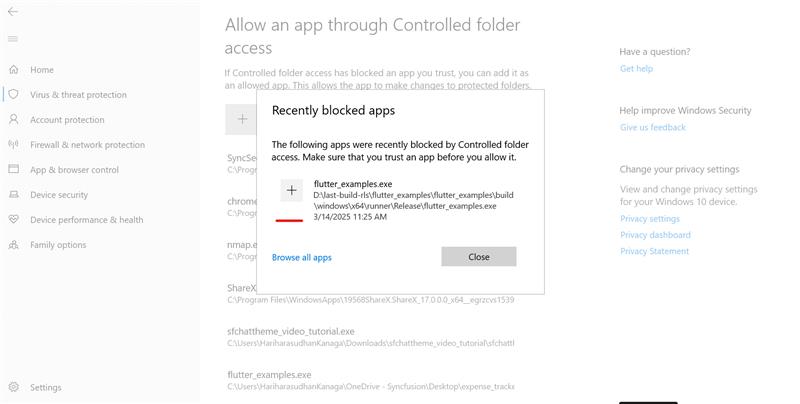Screen dimensions: 800x404
Task: Click the Virus & threat protection shield icon
Action: click(x=13, y=95)
